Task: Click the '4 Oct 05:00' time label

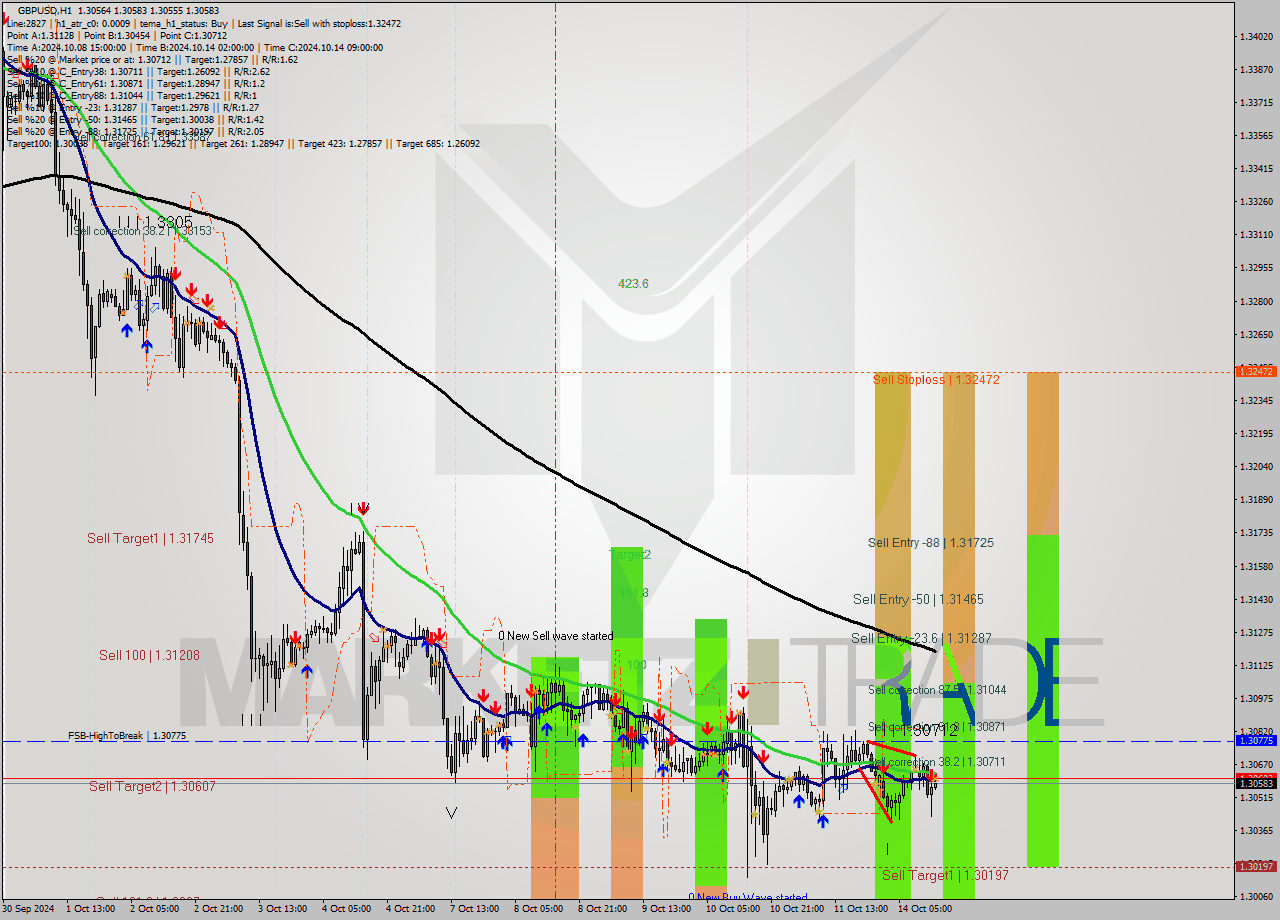Action: 346,909
